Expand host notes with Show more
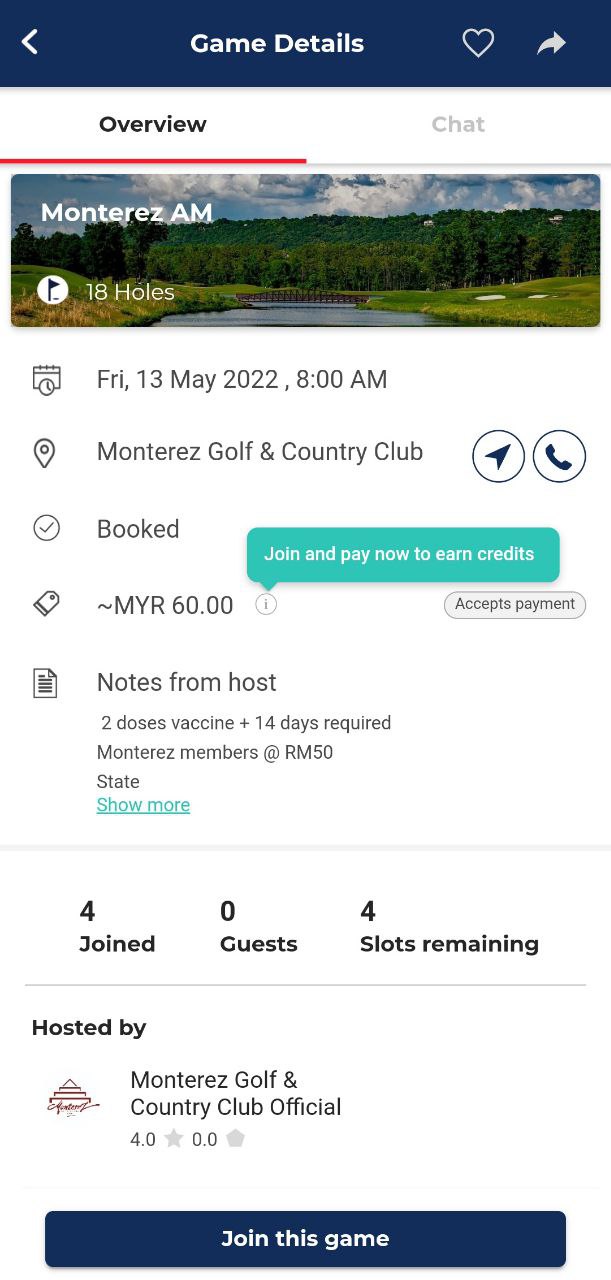Image resolution: width=611 pixels, height=1280 pixels. pos(143,805)
